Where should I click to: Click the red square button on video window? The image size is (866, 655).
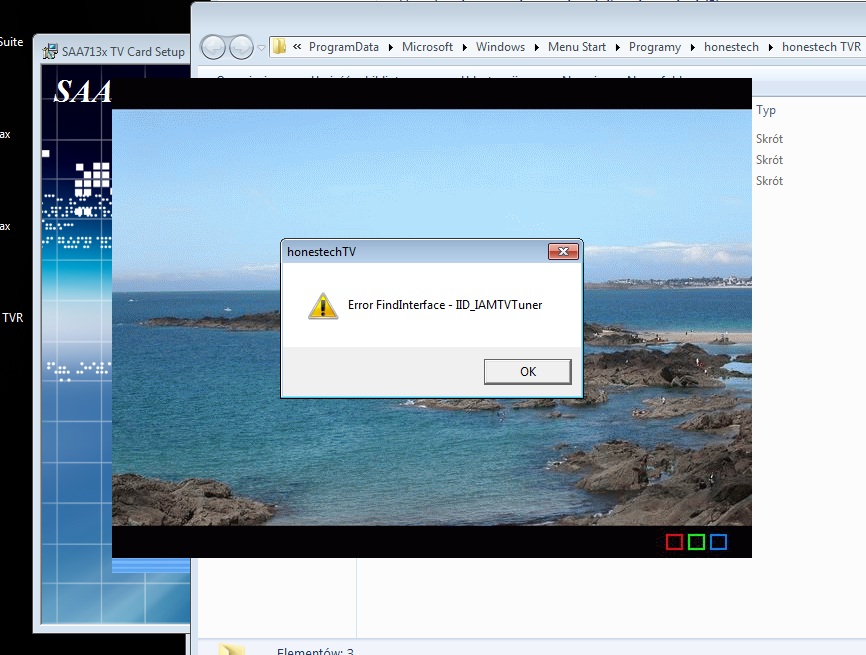pyautogui.click(x=674, y=542)
